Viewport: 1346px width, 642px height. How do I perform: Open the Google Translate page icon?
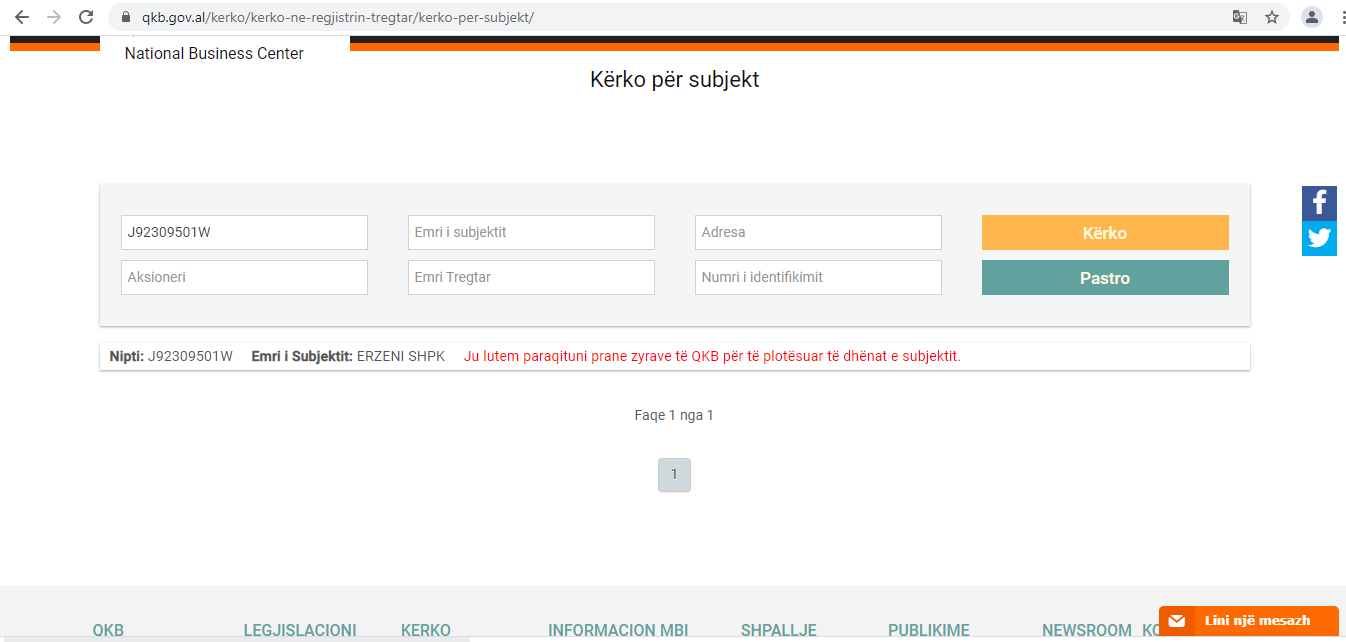1240,17
